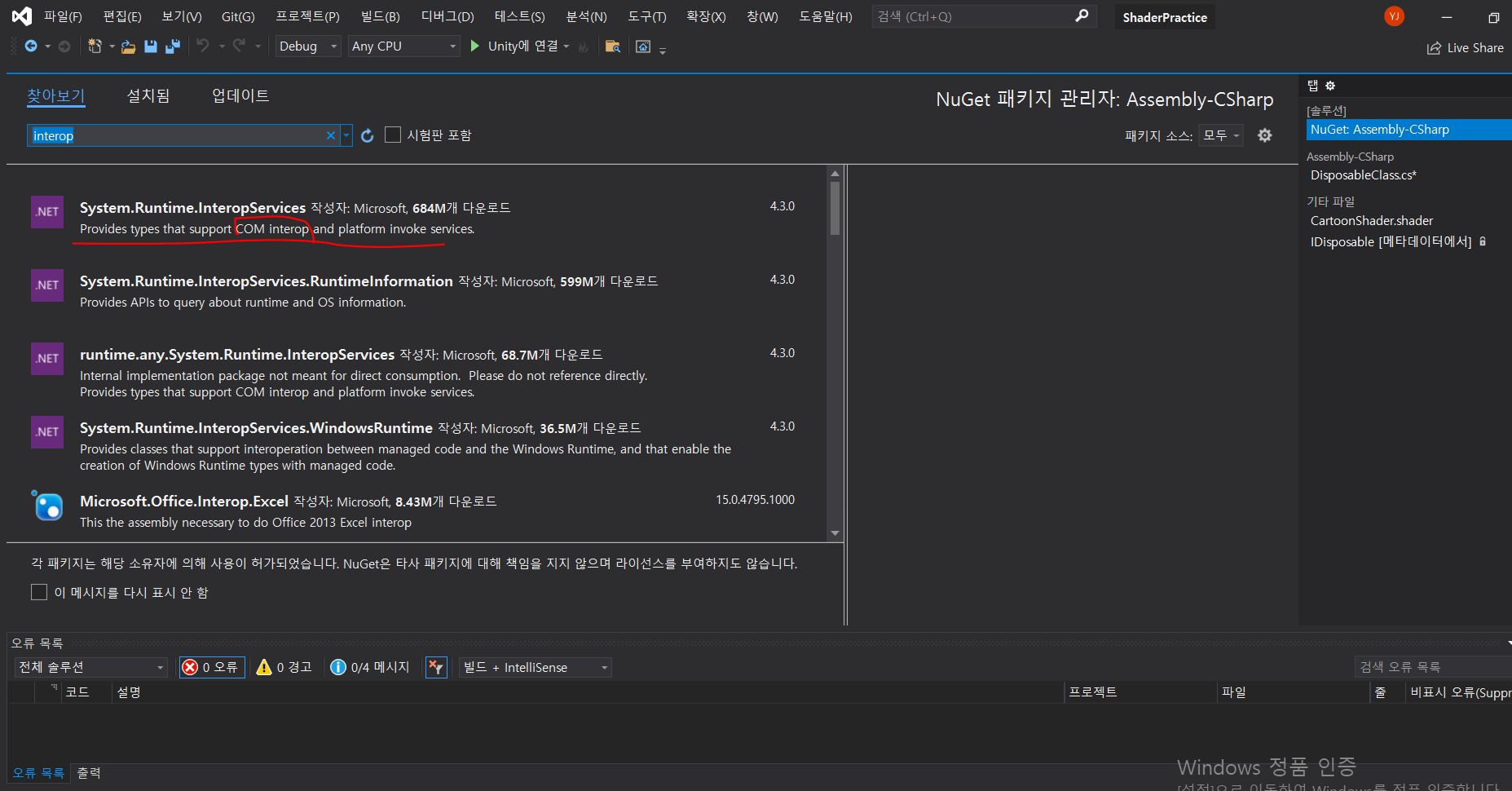
Task: Open the Any CPU platform dropdown
Action: 404,46
